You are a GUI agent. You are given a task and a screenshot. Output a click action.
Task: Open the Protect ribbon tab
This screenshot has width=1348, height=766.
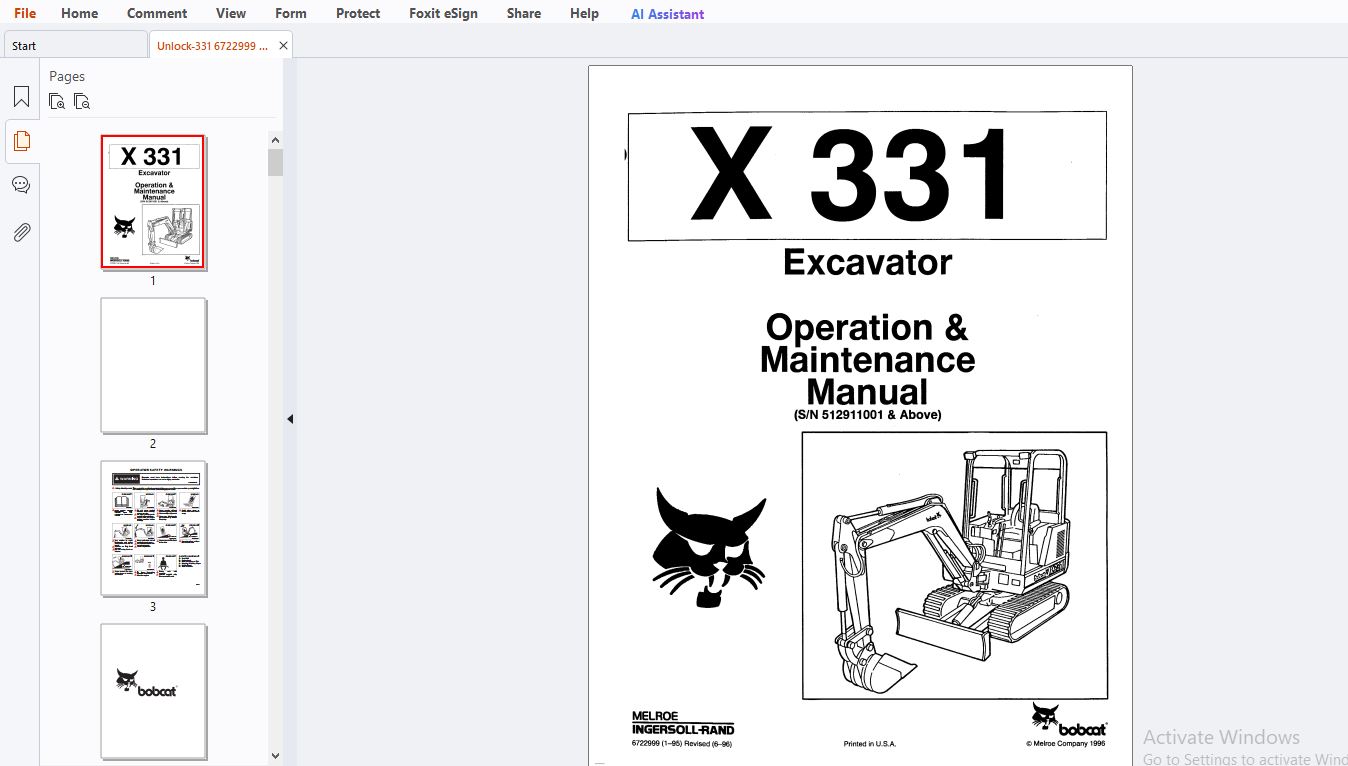[358, 13]
